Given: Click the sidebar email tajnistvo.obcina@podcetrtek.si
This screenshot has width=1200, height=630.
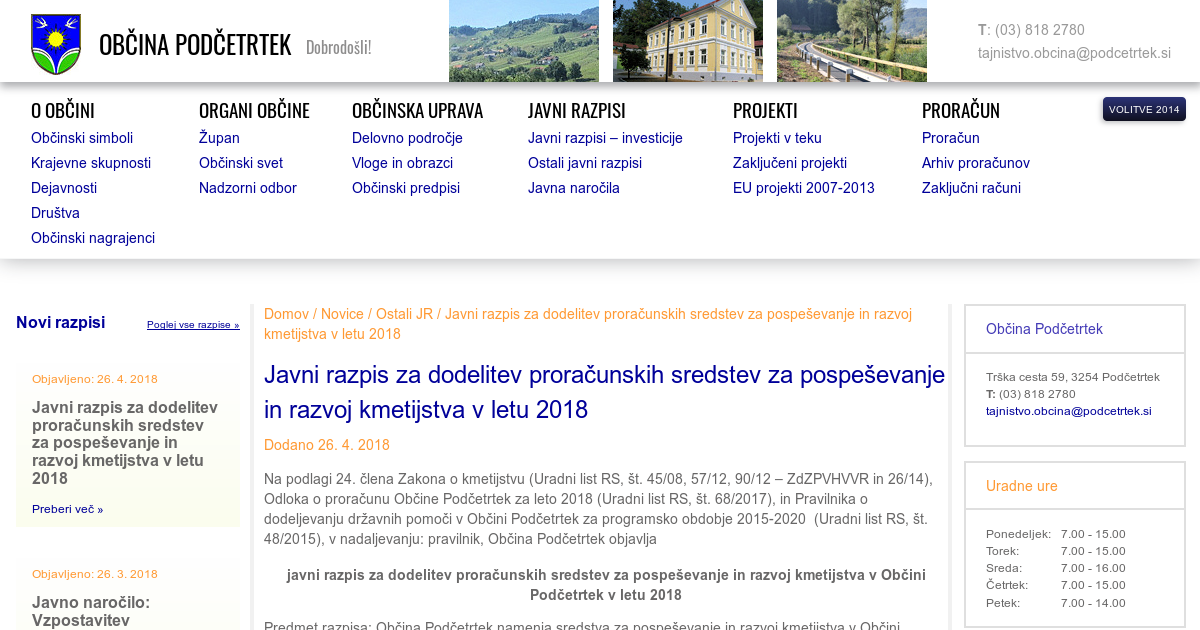Looking at the screenshot, I should [x=1068, y=411].
